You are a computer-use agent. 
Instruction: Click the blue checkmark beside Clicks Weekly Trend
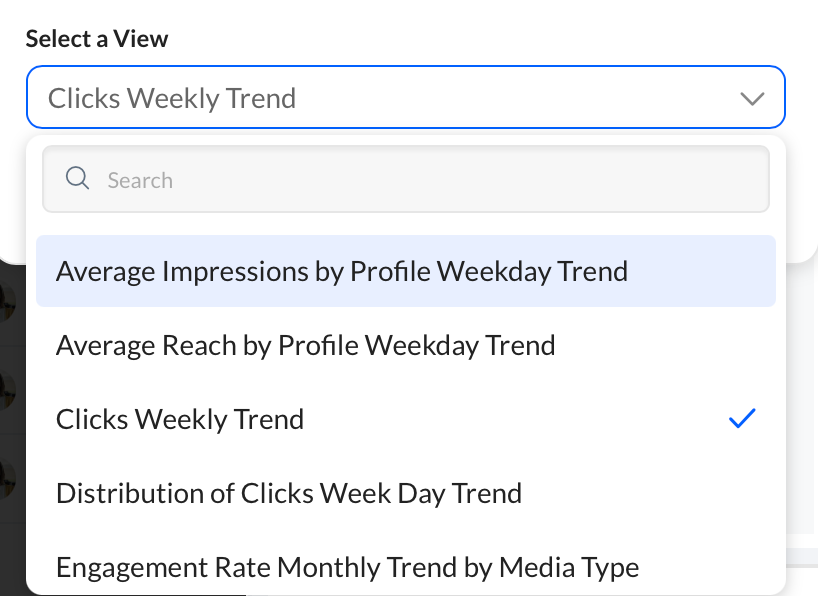(x=742, y=419)
